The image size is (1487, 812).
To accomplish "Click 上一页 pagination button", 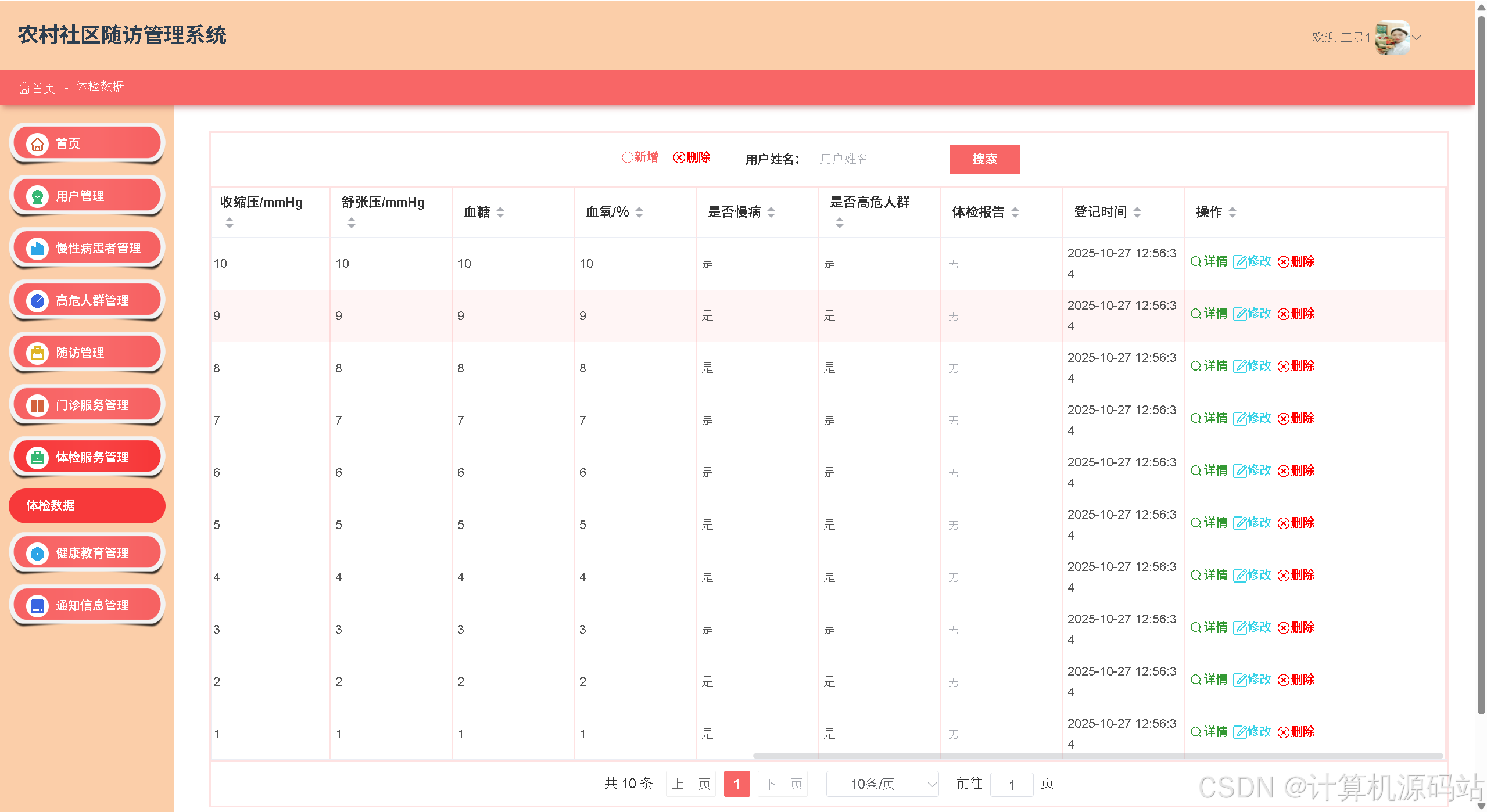I will 691,784.
